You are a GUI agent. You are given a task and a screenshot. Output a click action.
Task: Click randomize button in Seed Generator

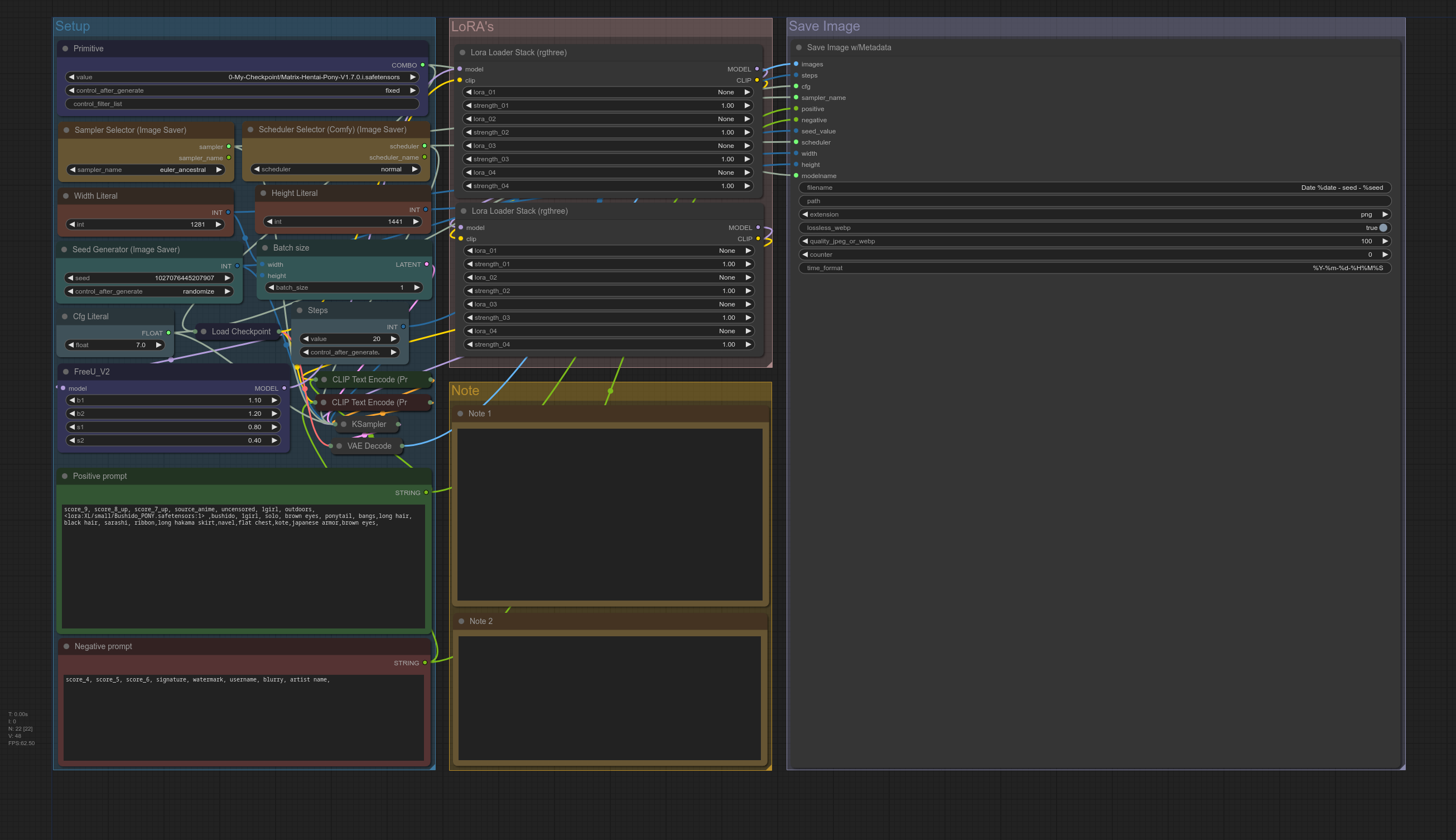[197, 291]
